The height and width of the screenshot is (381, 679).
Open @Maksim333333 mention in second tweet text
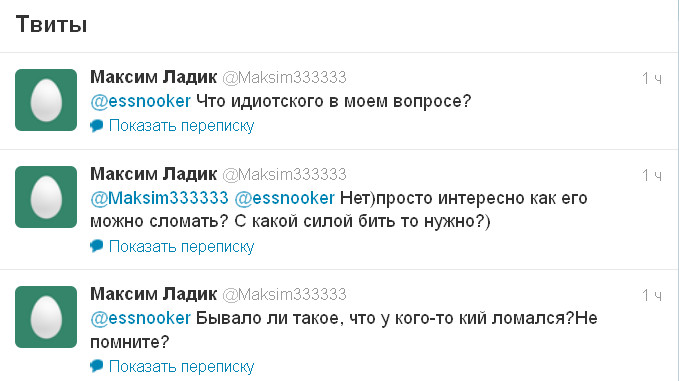pos(159,198)
